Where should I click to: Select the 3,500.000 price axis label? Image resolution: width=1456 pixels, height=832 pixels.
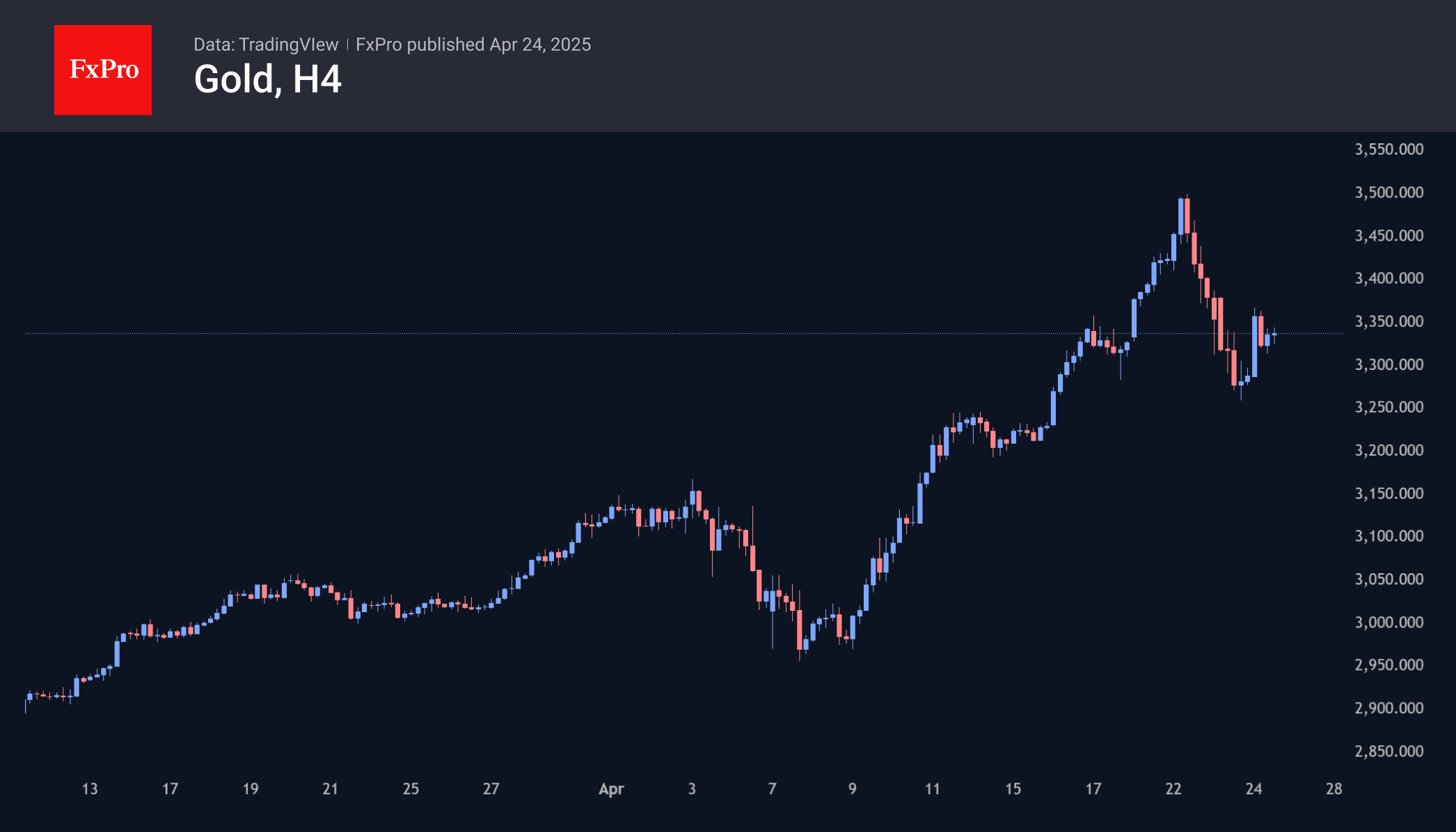1388,193
